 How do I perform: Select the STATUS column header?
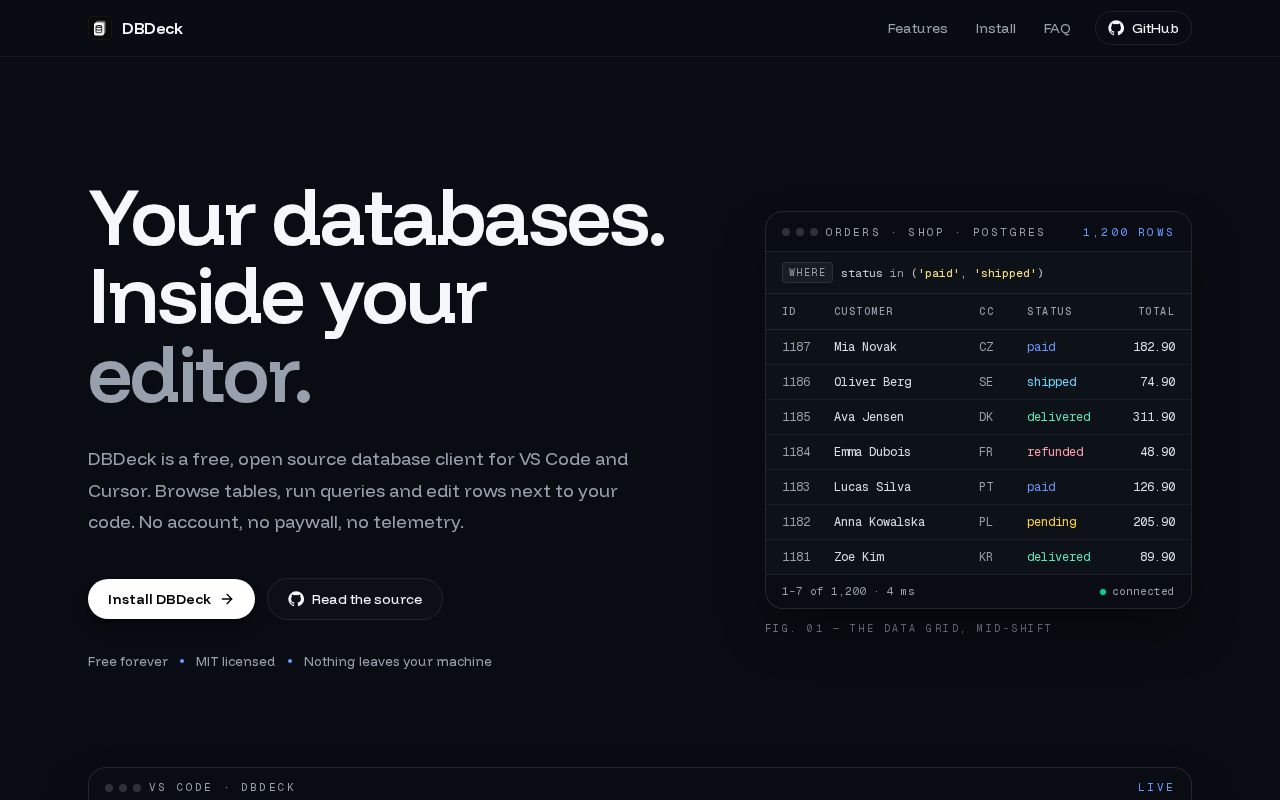[x=1049, y=311]
